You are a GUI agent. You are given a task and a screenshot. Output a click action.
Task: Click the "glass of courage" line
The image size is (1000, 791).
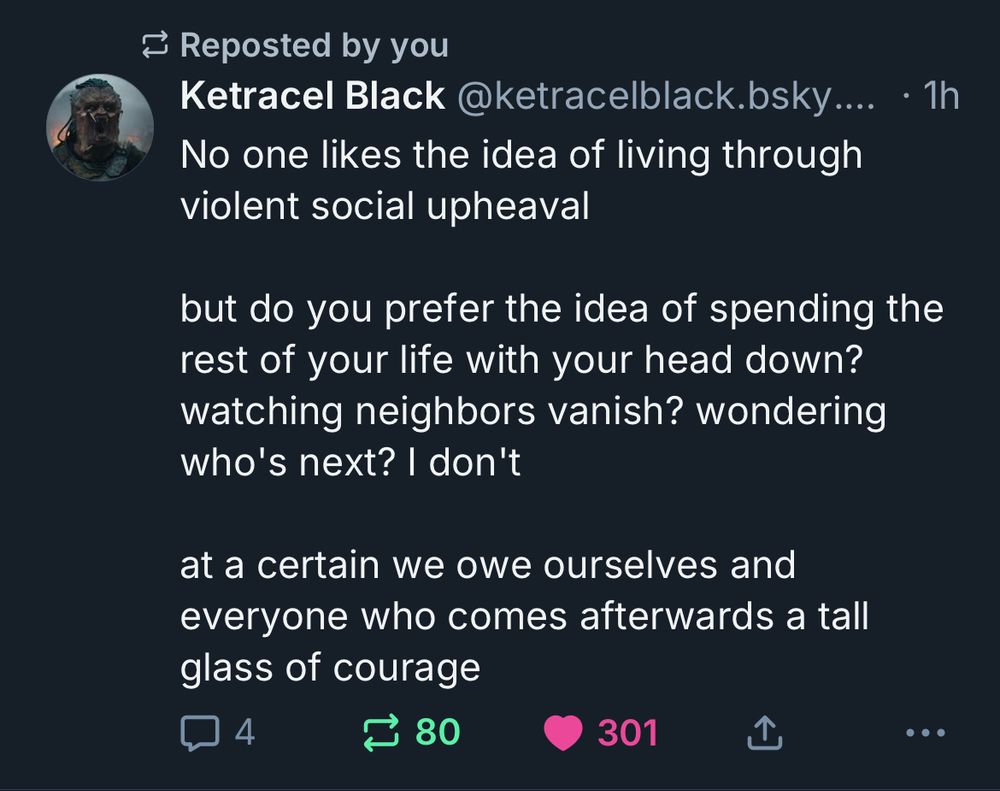pos(330,668)
